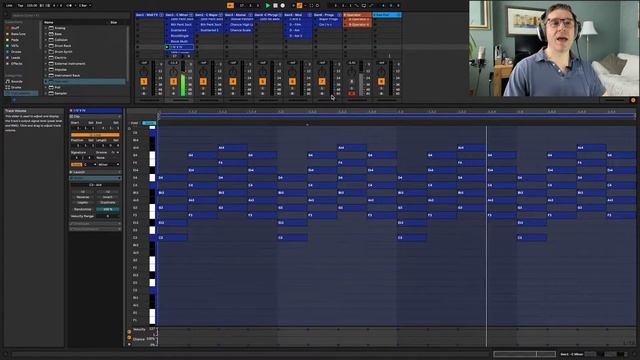
Task: Expand the Instrument Rack folder
Action: pyautogui.click(x=46, y=76)
